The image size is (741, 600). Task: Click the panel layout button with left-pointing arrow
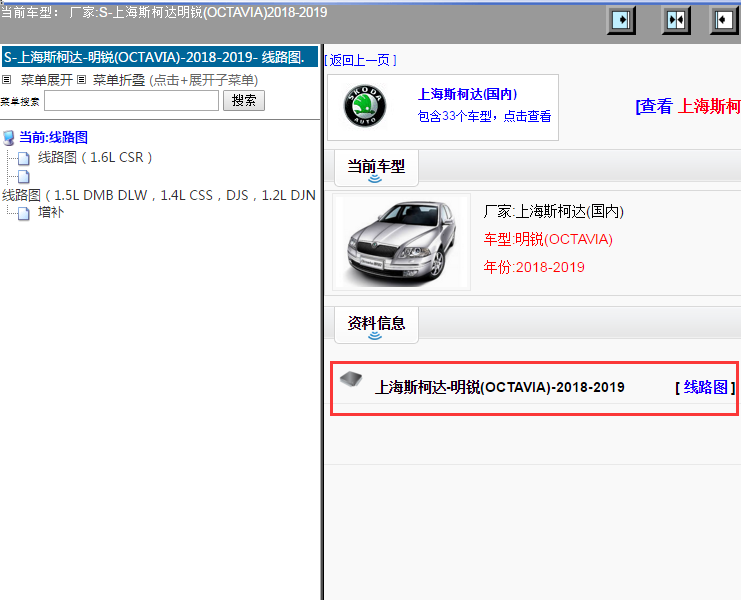point(724,20)
